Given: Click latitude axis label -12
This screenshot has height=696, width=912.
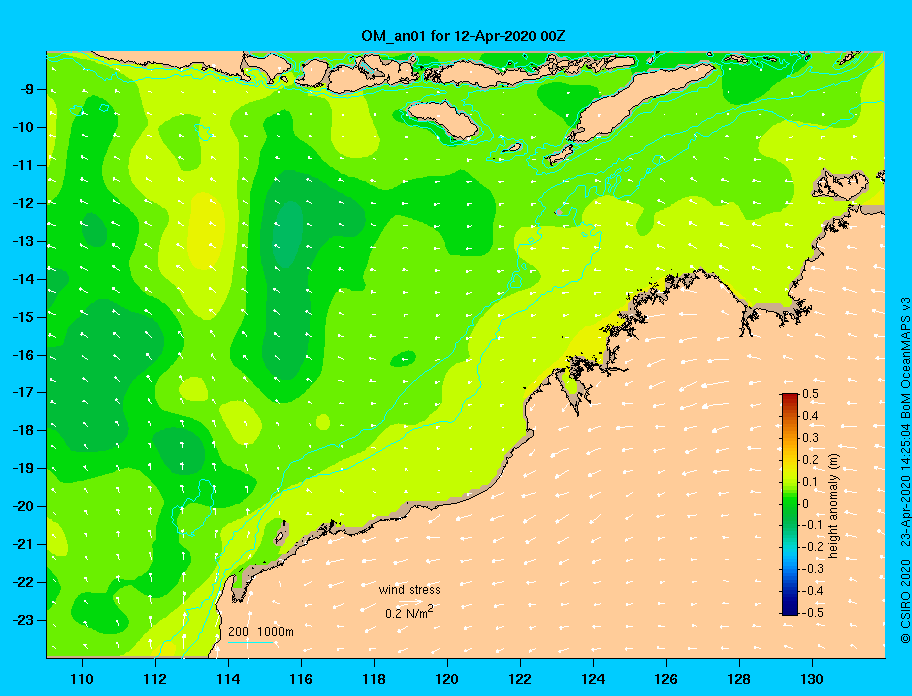Looking at the screenshot, I should click(24, 204).
